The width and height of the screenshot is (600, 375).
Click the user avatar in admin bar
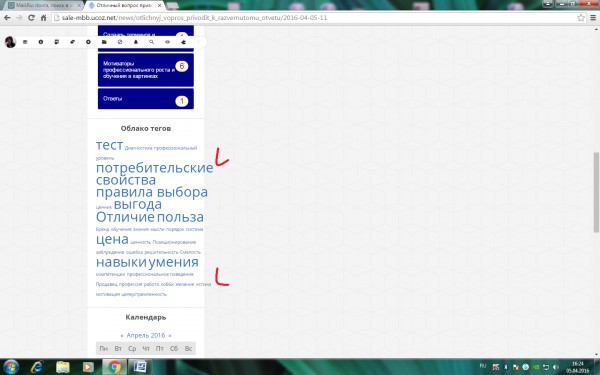point(10,42)
